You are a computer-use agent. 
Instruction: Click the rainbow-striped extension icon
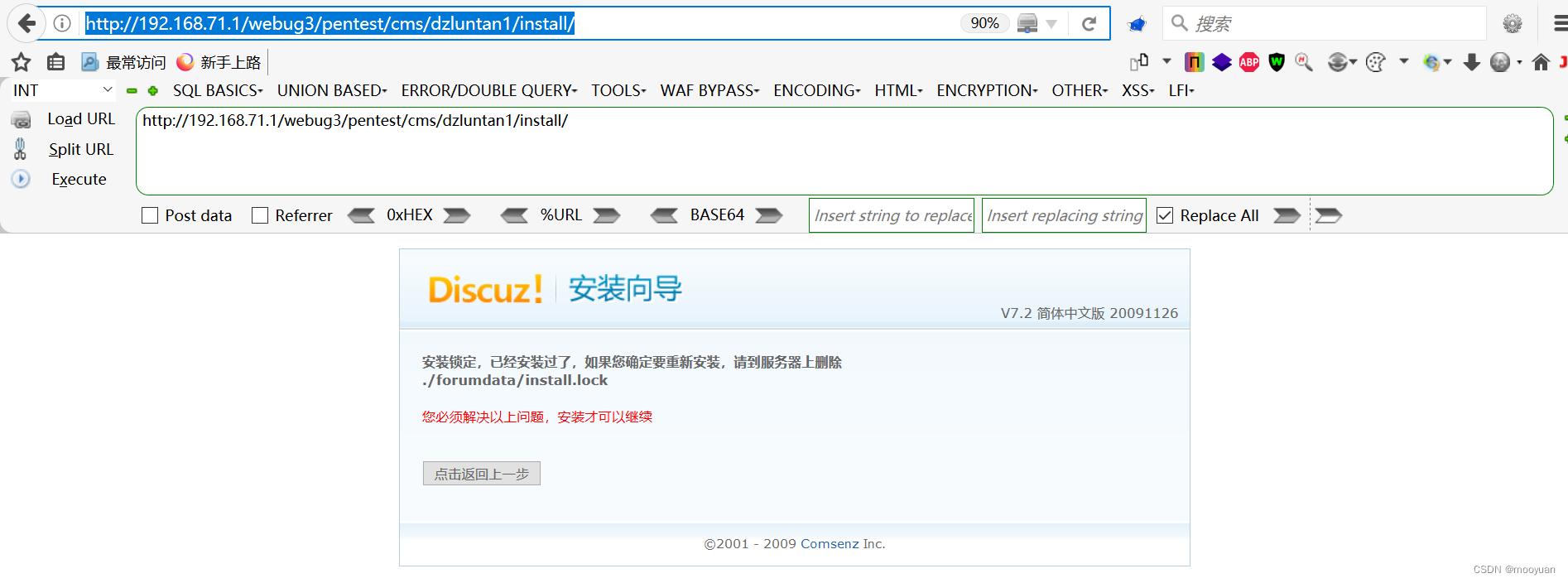point(1194,62)
